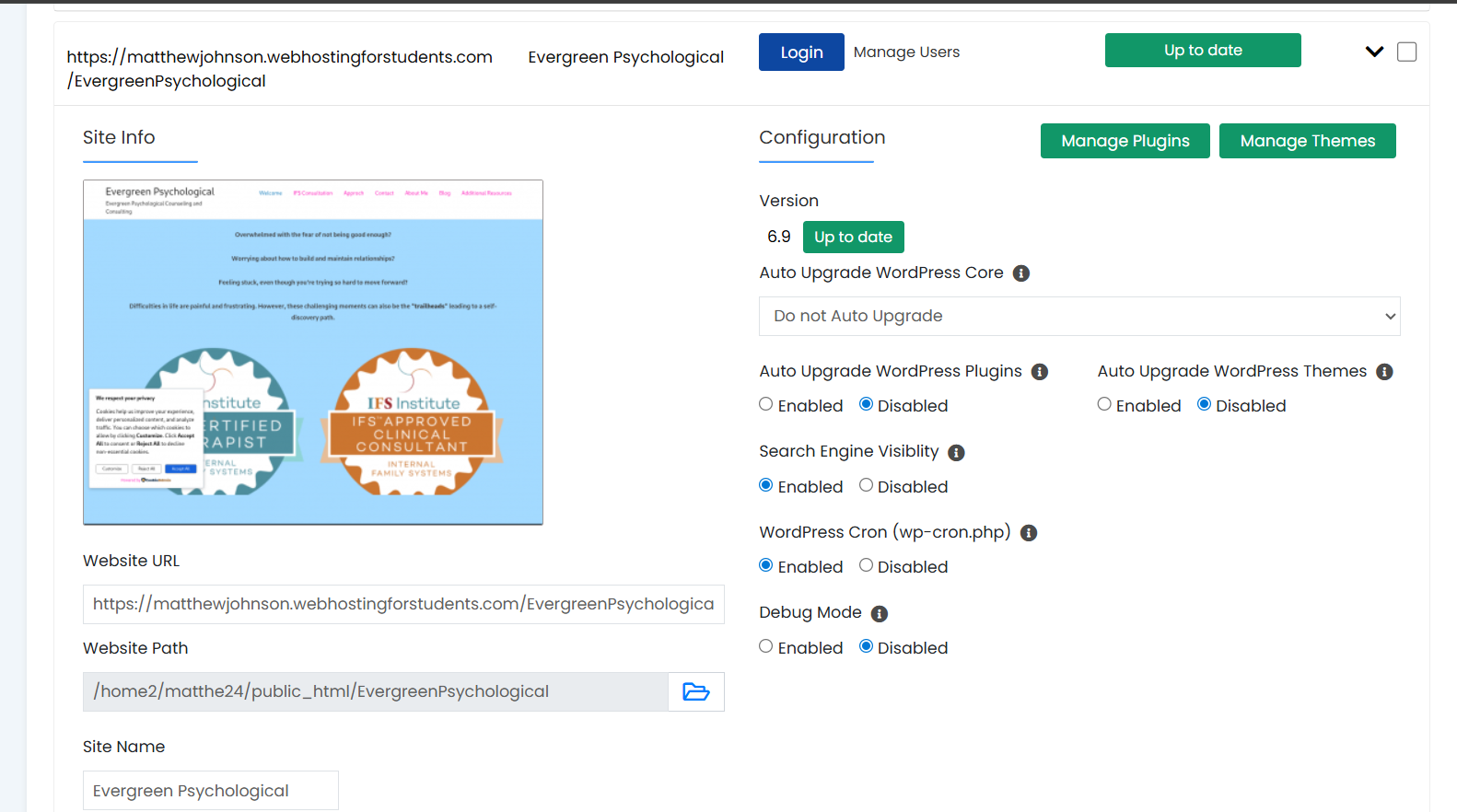
Task: Show info for Debug Mode
Action: click(880, 614)
